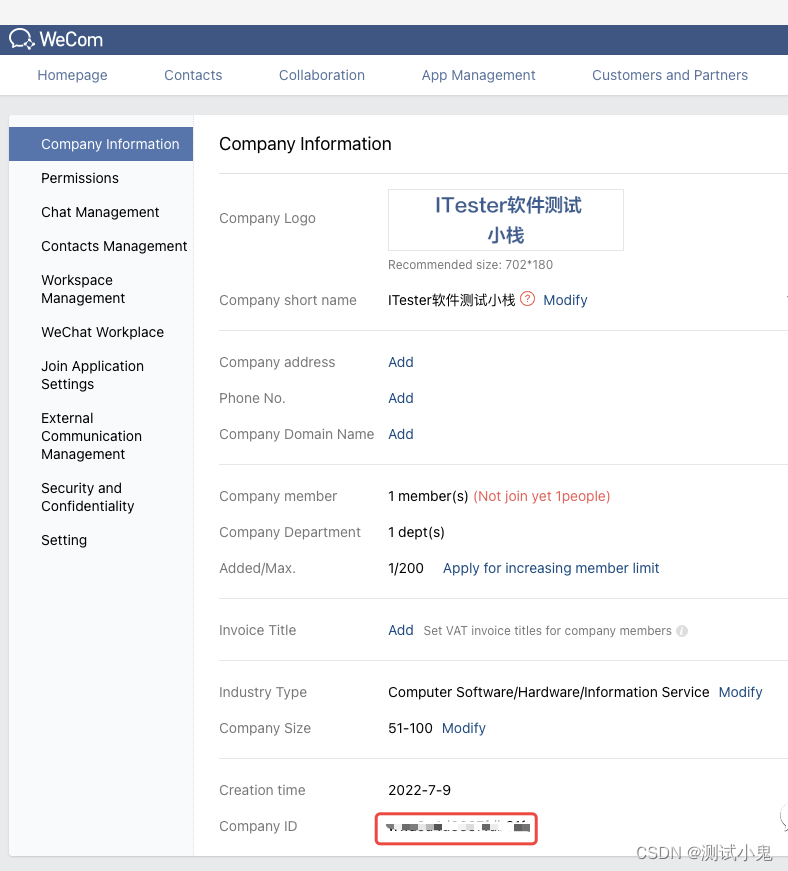Screen dimensions: 788x871
Task: Select Security and Confidentiality
Action: point(87,497)
